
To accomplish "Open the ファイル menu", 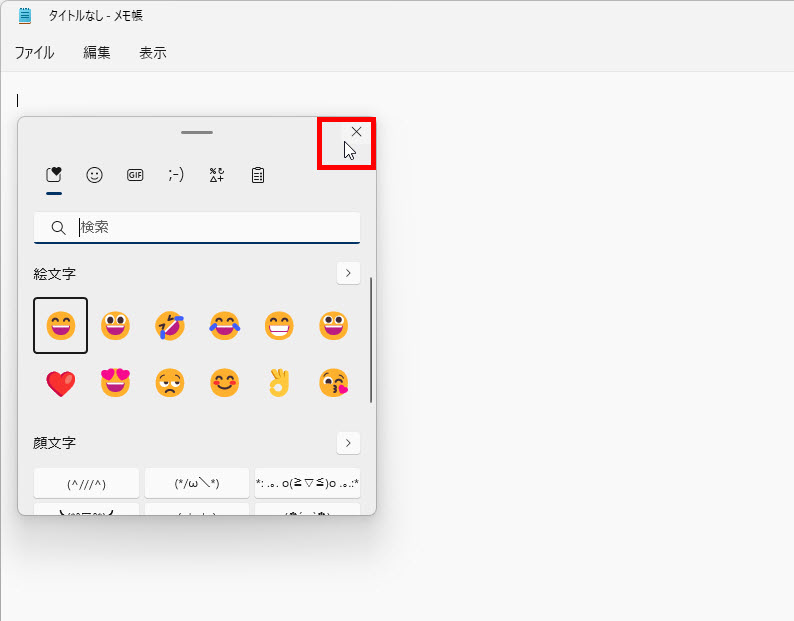I will 34,53.
